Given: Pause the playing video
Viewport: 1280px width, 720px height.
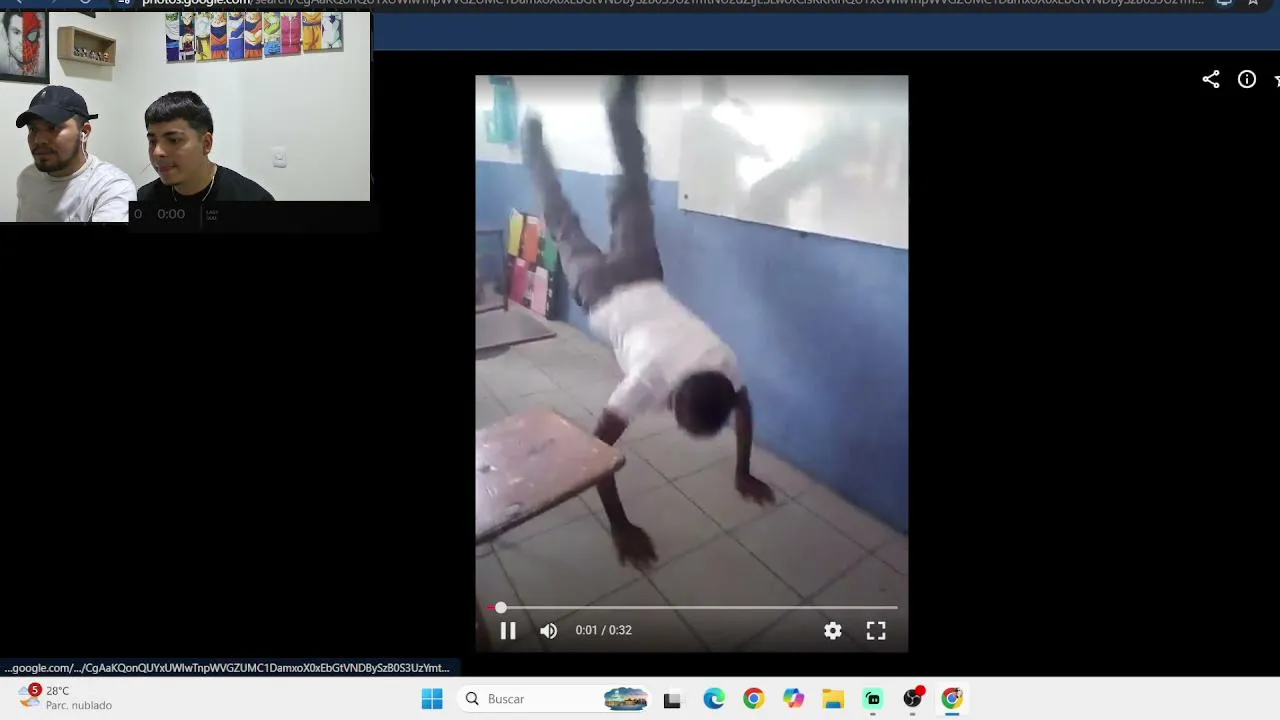Looking at the screenshot, I should [508, 630].
